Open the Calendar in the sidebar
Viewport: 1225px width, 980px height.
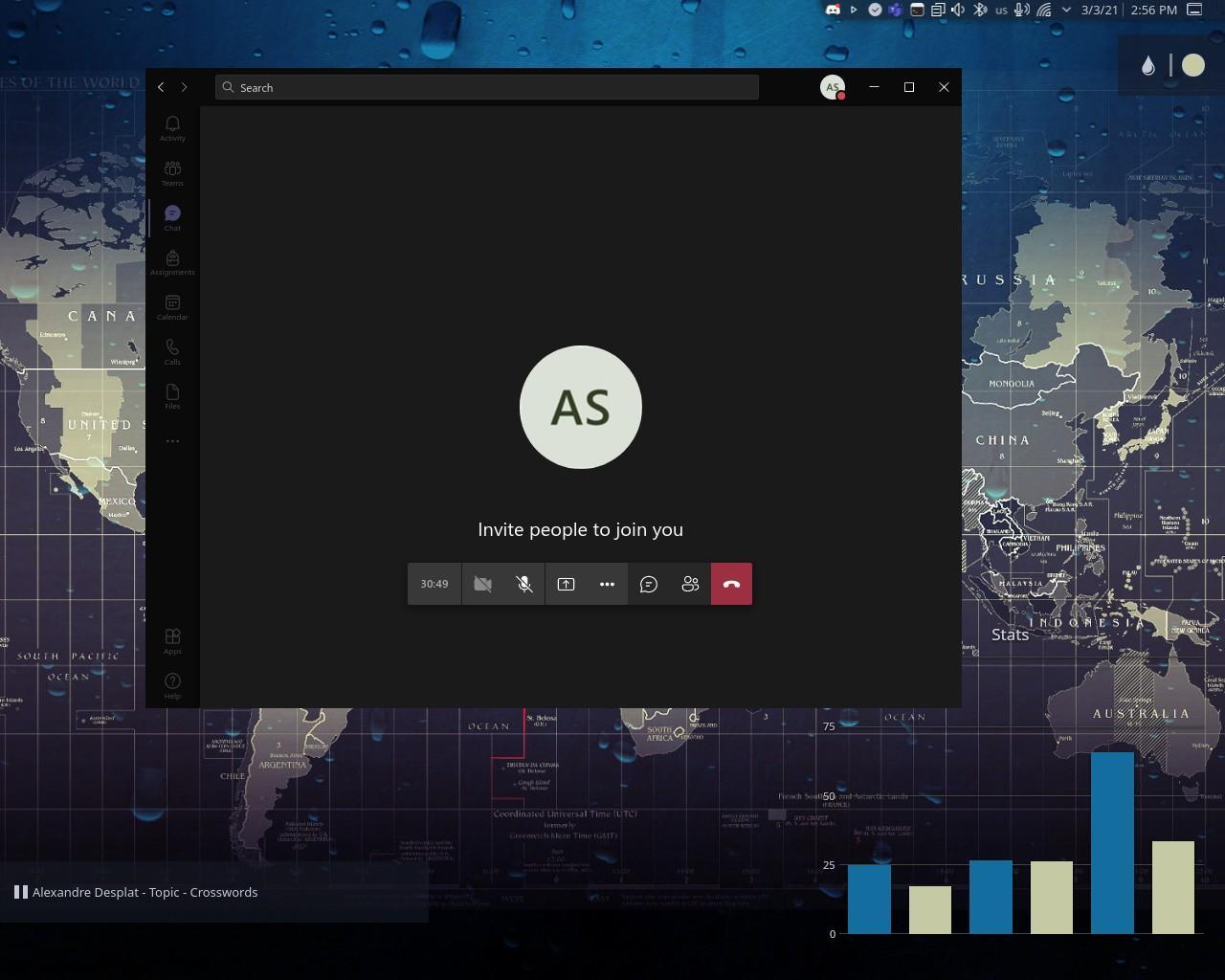[x=172, y=307]
